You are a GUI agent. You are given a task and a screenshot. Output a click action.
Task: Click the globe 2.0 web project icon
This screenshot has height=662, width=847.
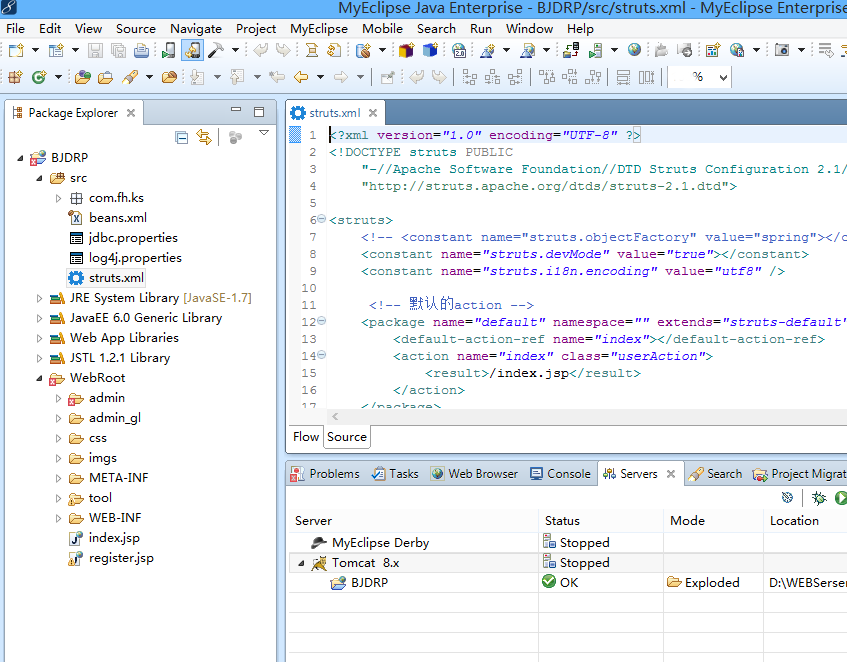[459, 50]
